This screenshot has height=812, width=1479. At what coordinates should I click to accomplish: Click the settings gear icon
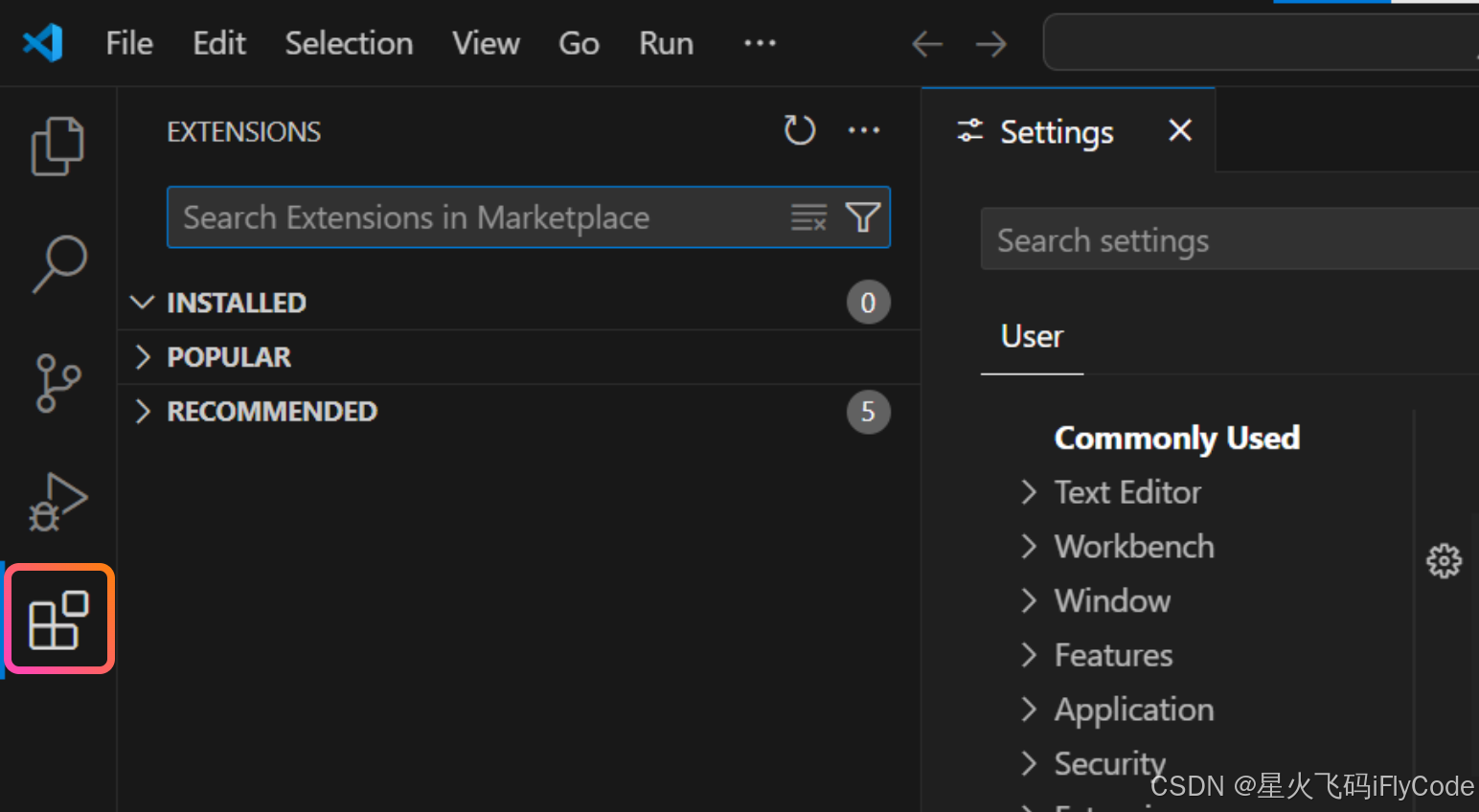pyautogui.click(x=1444, y=560)
